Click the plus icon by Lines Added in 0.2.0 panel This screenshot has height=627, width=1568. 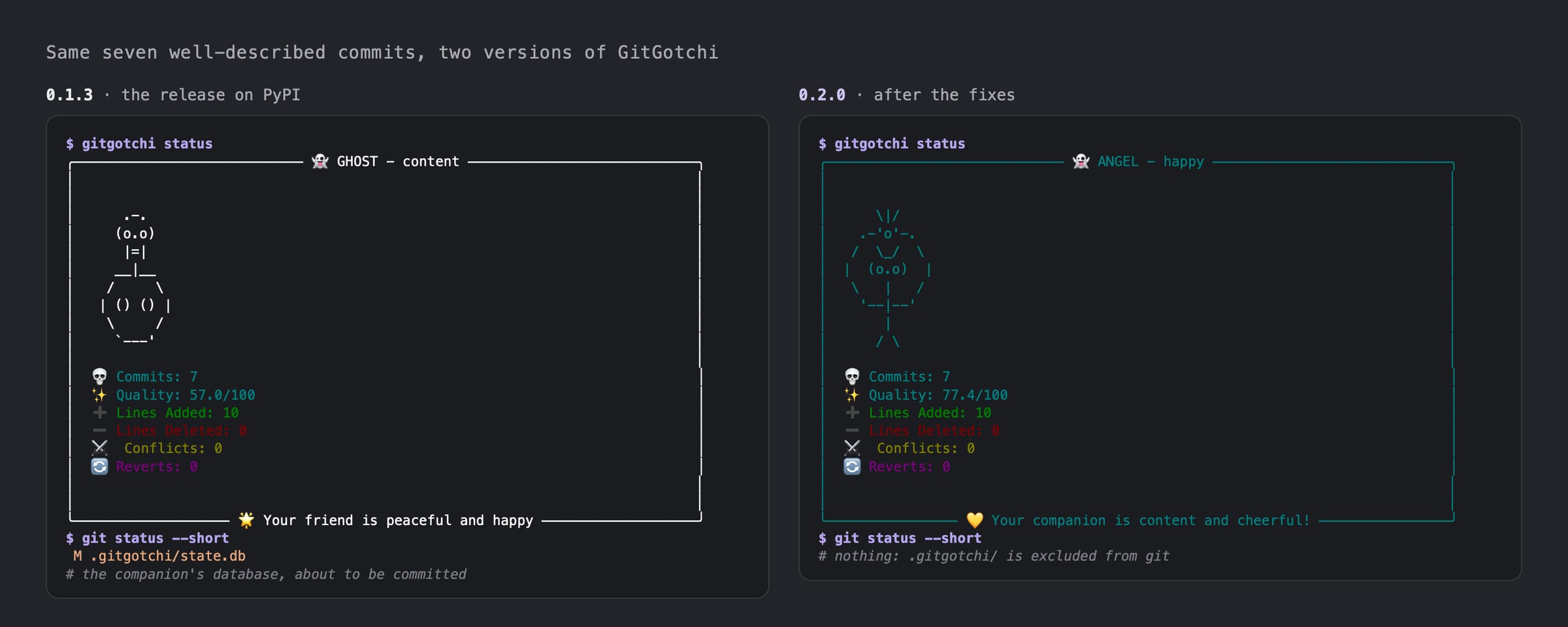(852, 412)
